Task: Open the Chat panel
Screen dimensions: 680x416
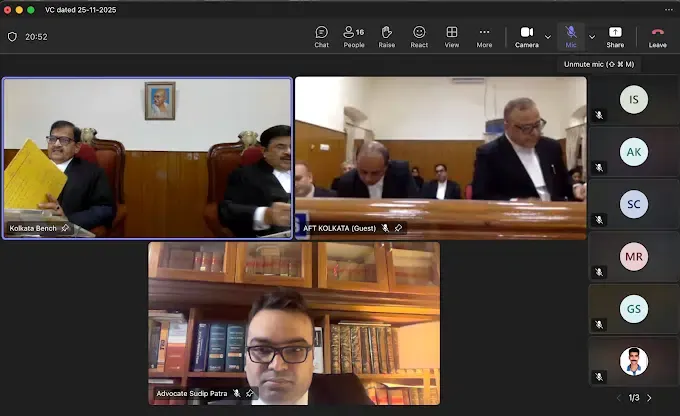Action: [321, 37]
